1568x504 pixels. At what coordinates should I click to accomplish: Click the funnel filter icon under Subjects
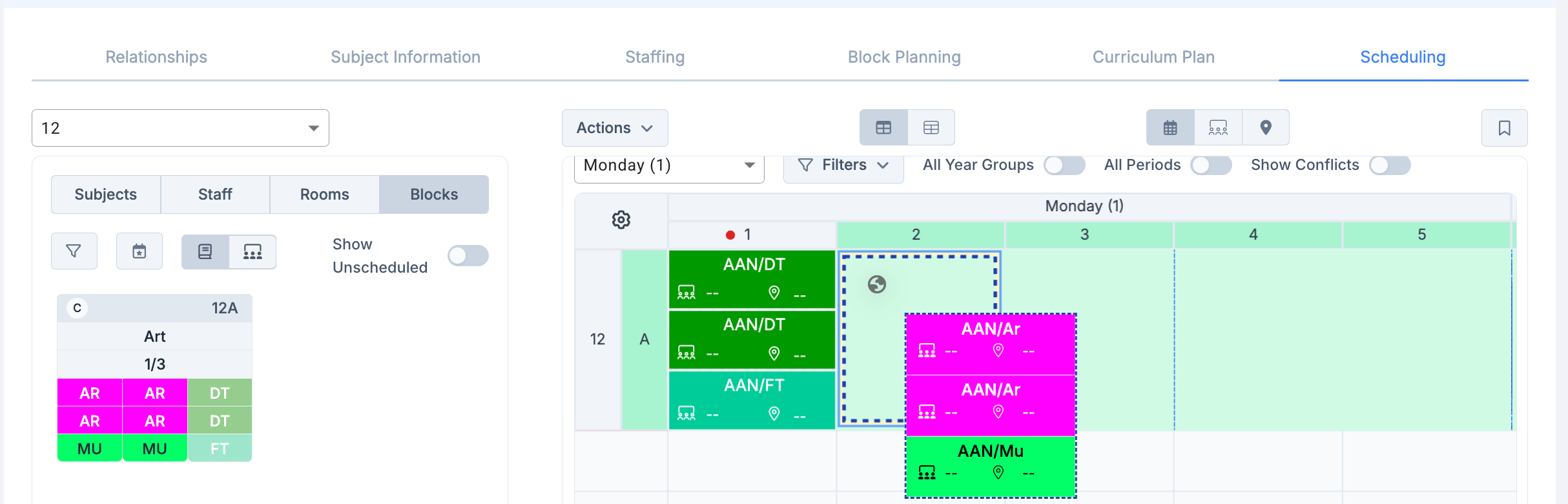[74, 251]
